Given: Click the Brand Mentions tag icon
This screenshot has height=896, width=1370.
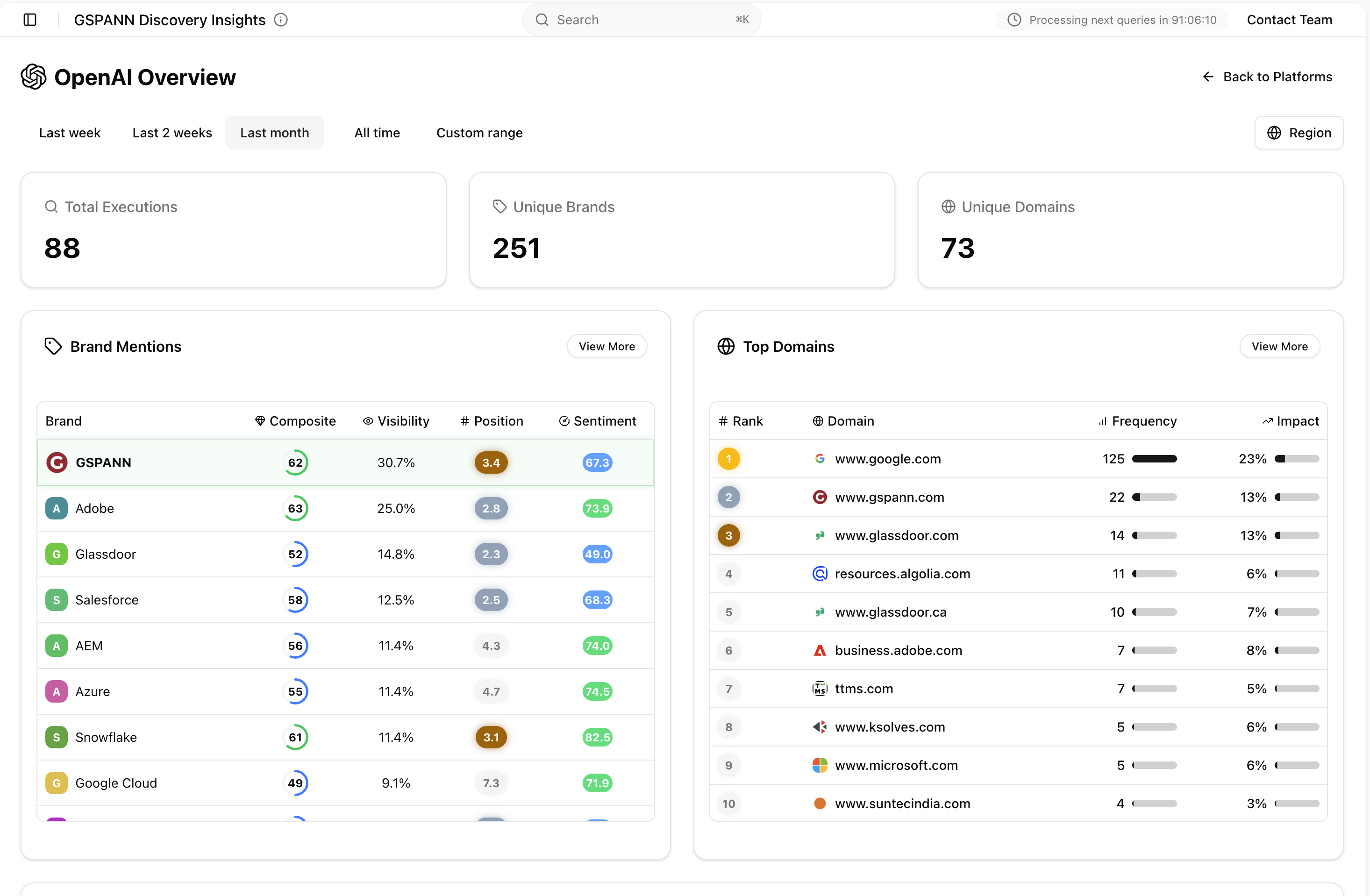Looking at the screenshot, I should pyautogui.click(x=53, y=346).
